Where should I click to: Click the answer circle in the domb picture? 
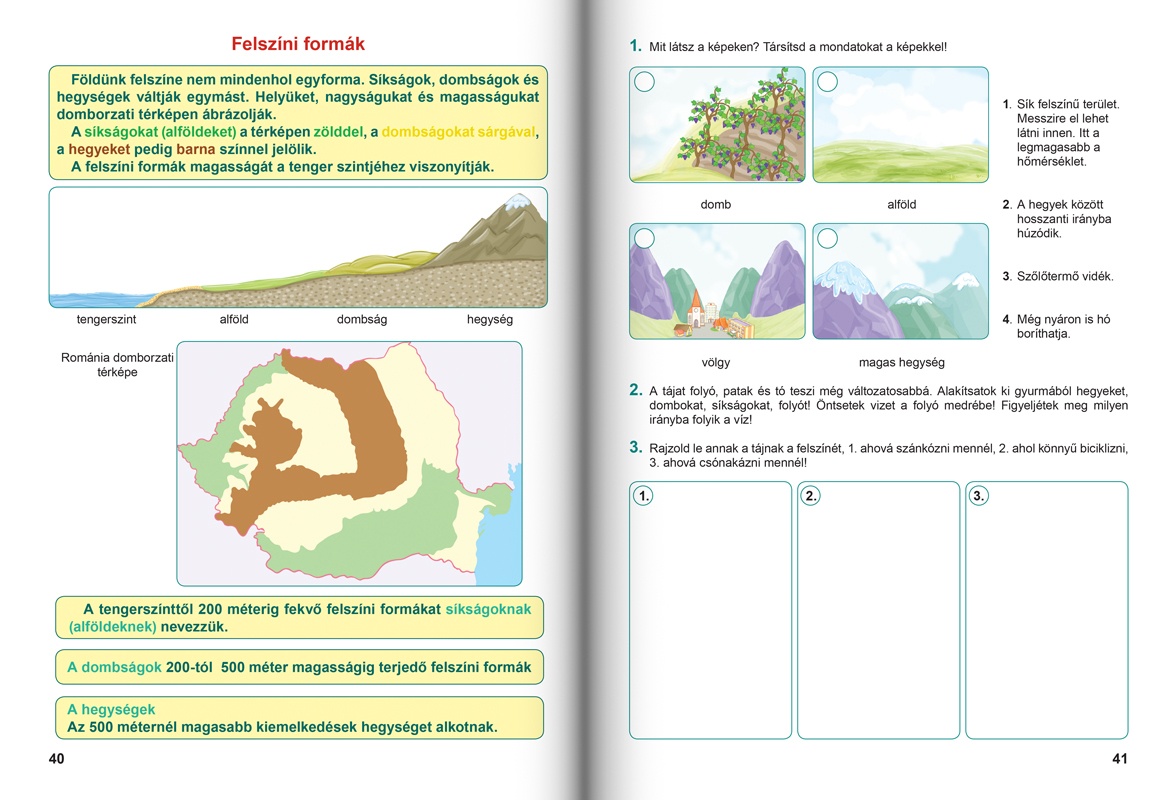[x=645, y=81]
